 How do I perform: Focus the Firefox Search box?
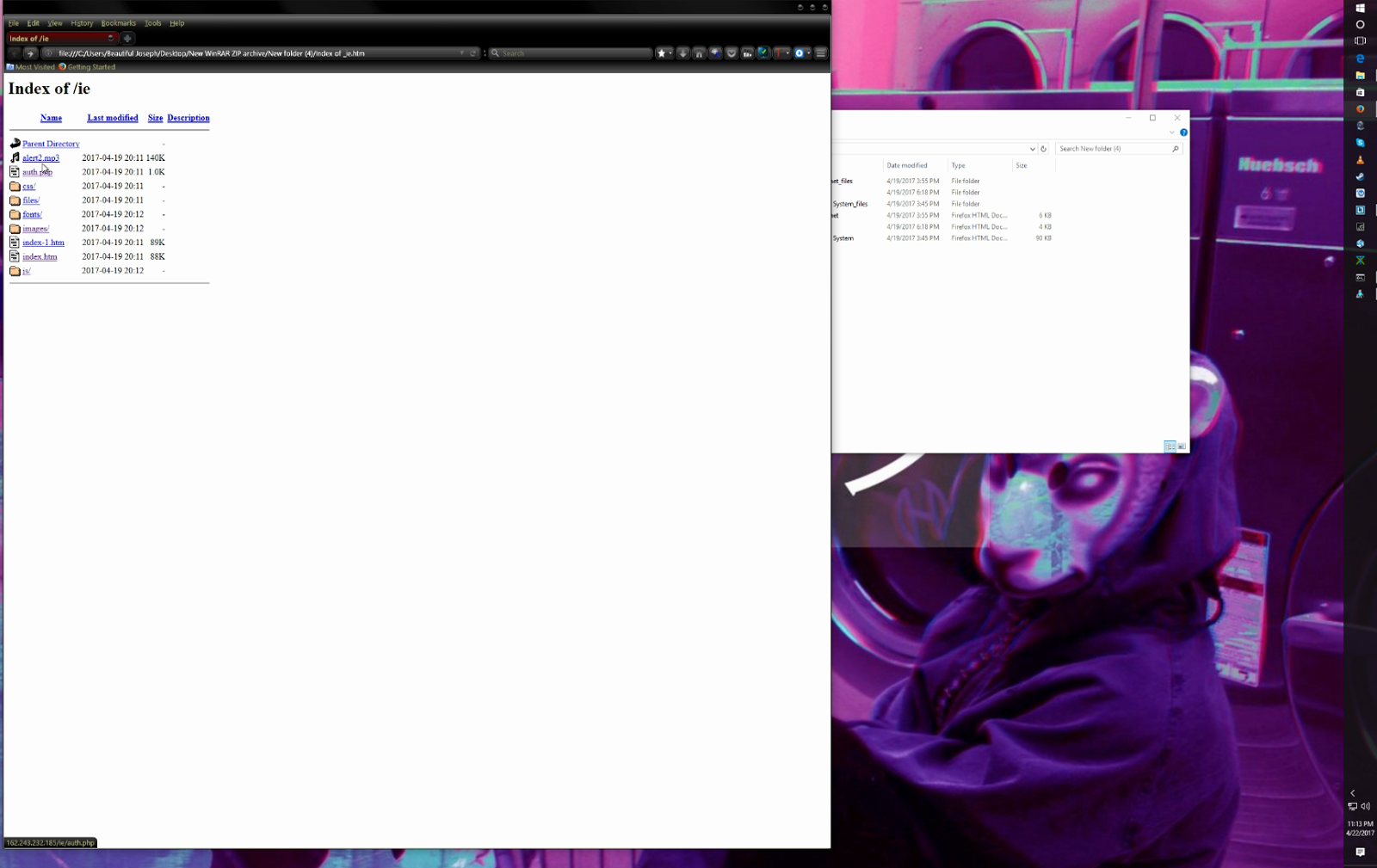pos(571,53)
